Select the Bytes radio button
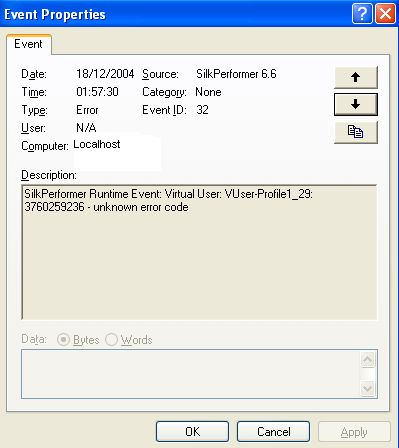 click(63, 340)
